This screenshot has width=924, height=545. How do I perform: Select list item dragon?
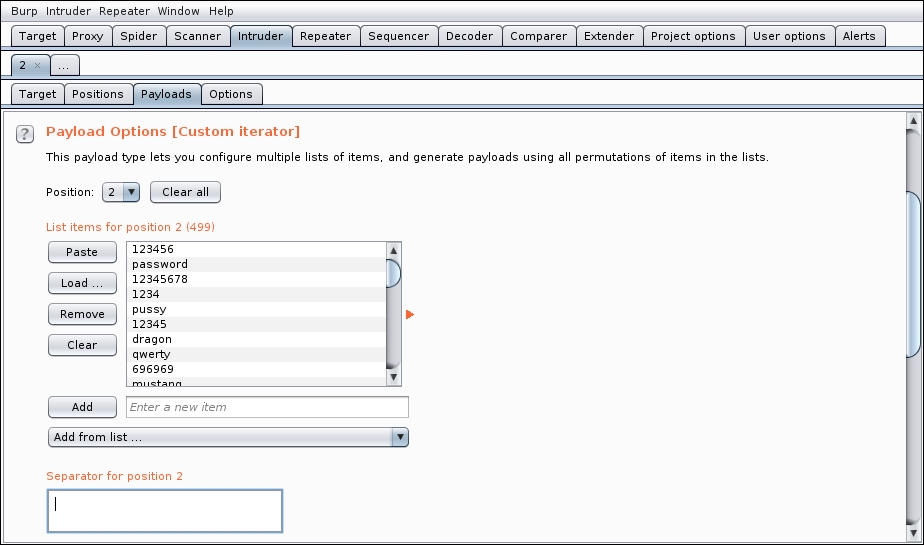pyautogui.click(x=256, y=339)
